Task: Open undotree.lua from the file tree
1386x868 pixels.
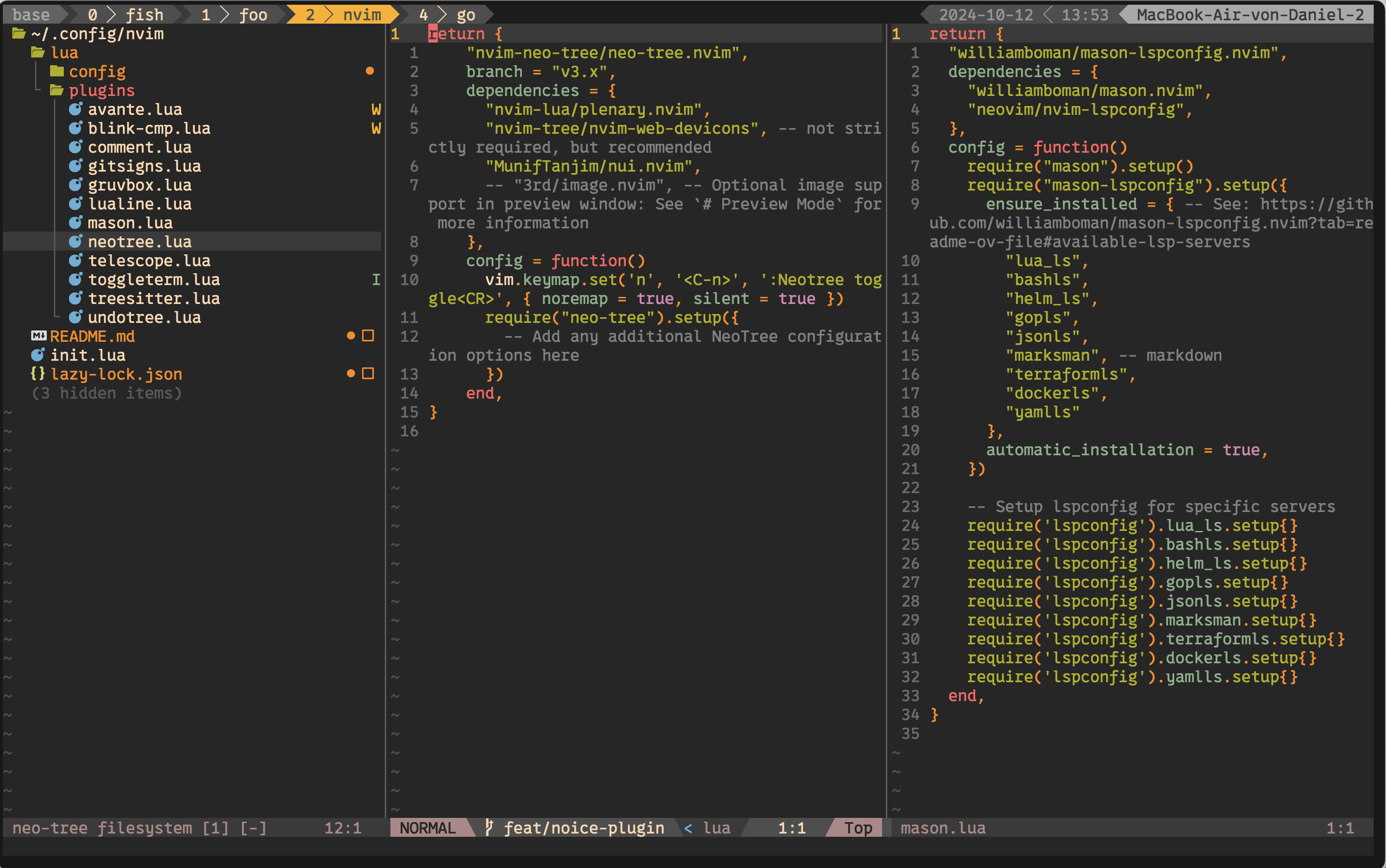Action: coord(144,318)
